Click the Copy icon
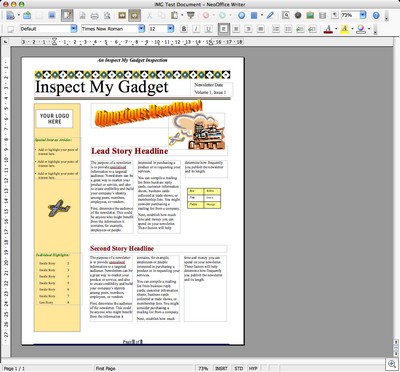Image resolution: width=400 pixels, height=372 pixels. (162, 15)
